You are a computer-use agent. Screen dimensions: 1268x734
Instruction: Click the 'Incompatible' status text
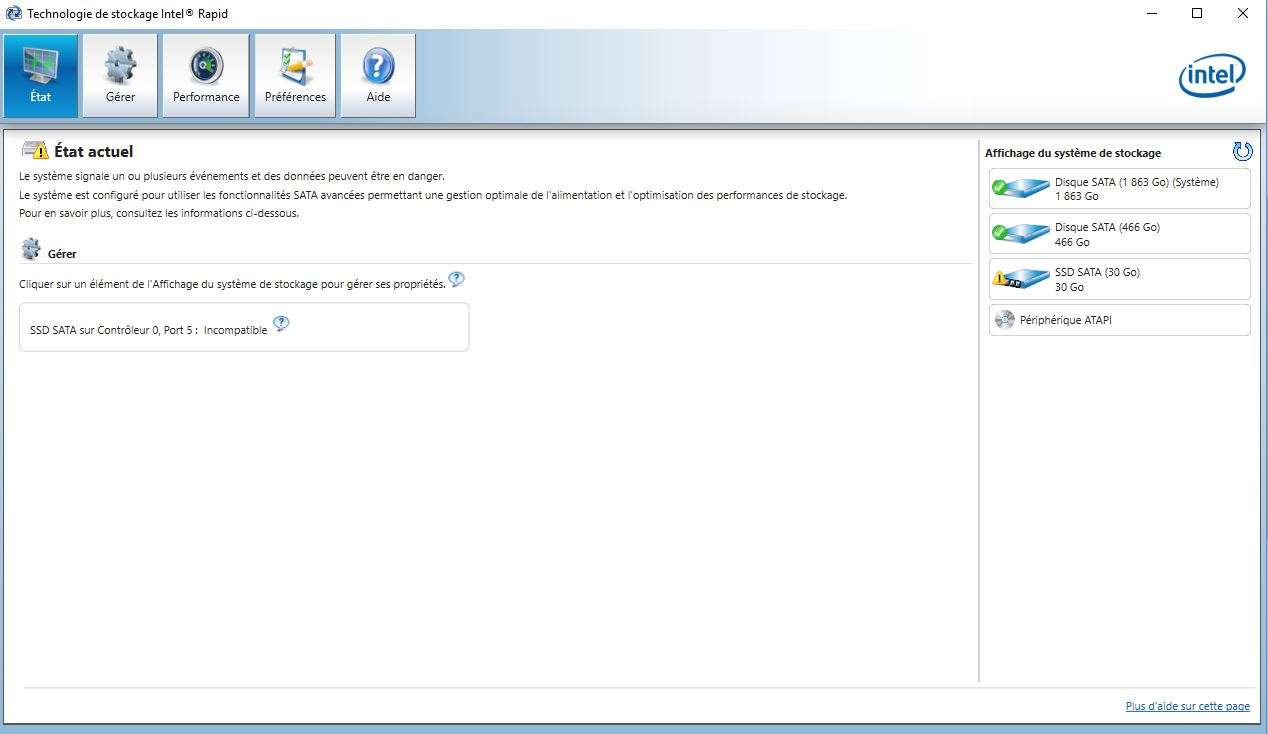235,330
